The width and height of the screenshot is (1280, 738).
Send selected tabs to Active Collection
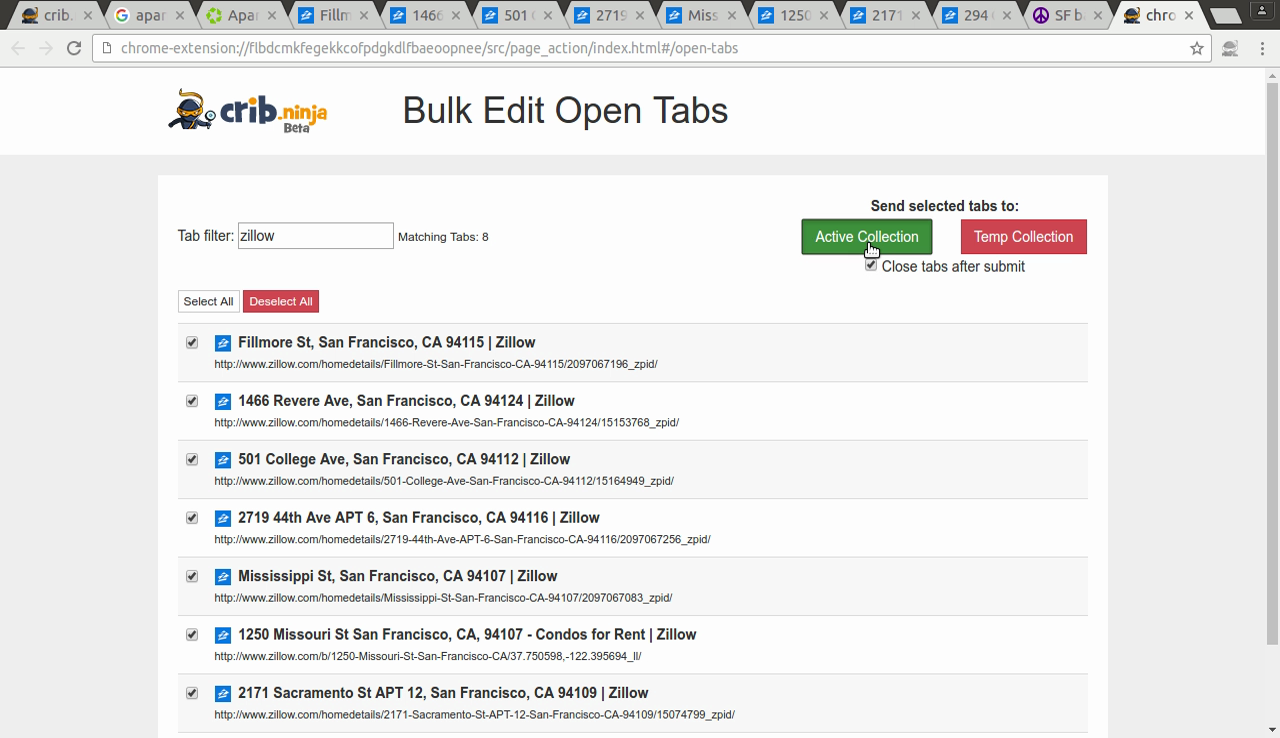(866, 237)
